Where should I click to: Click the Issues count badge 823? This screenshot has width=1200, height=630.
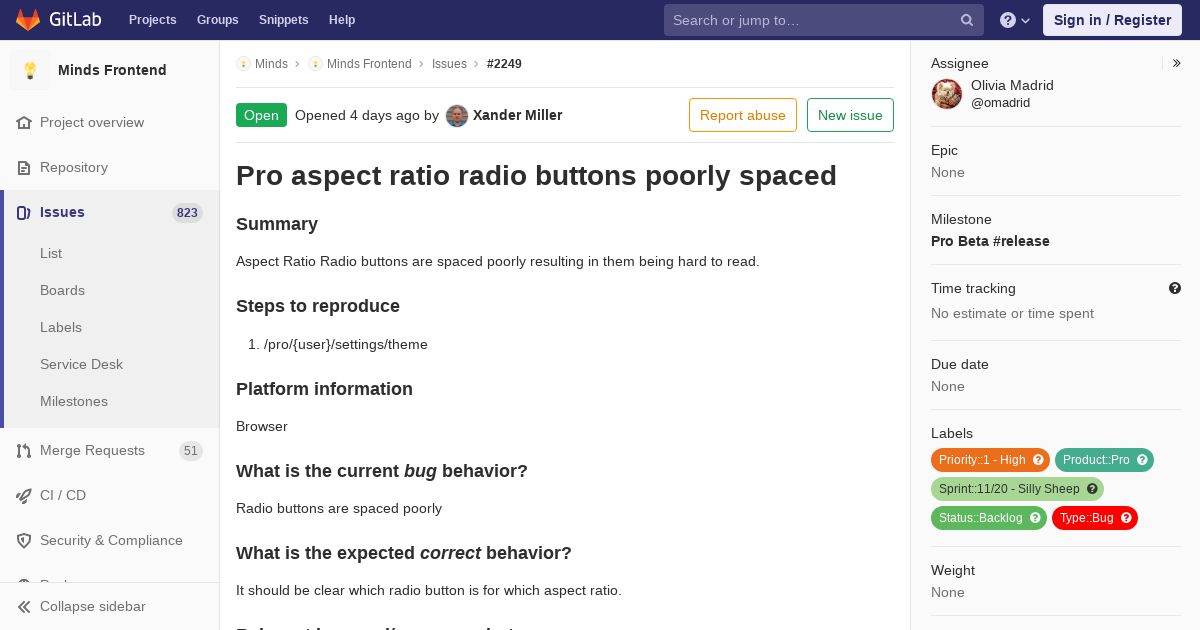click(187, 212)
